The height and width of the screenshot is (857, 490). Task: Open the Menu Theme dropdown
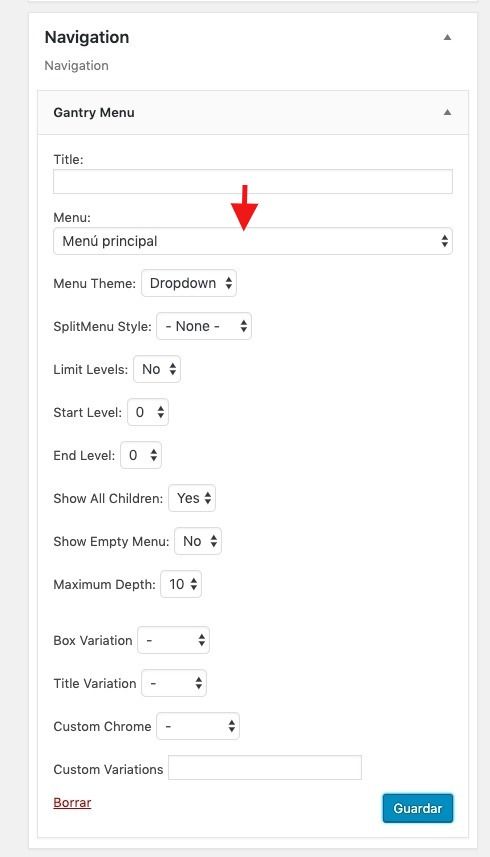tap(189, 283)
